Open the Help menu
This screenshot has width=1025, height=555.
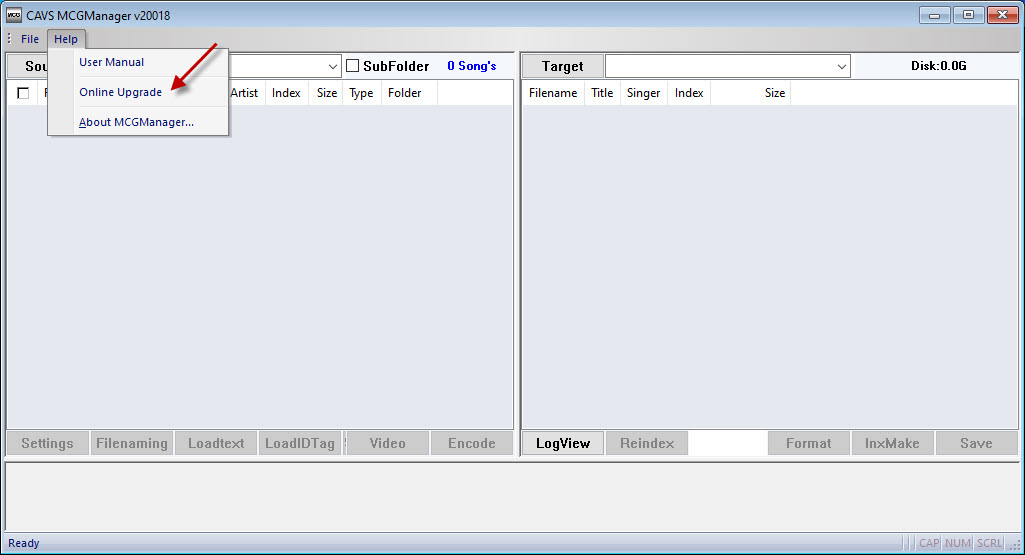(x=66, y=39)
